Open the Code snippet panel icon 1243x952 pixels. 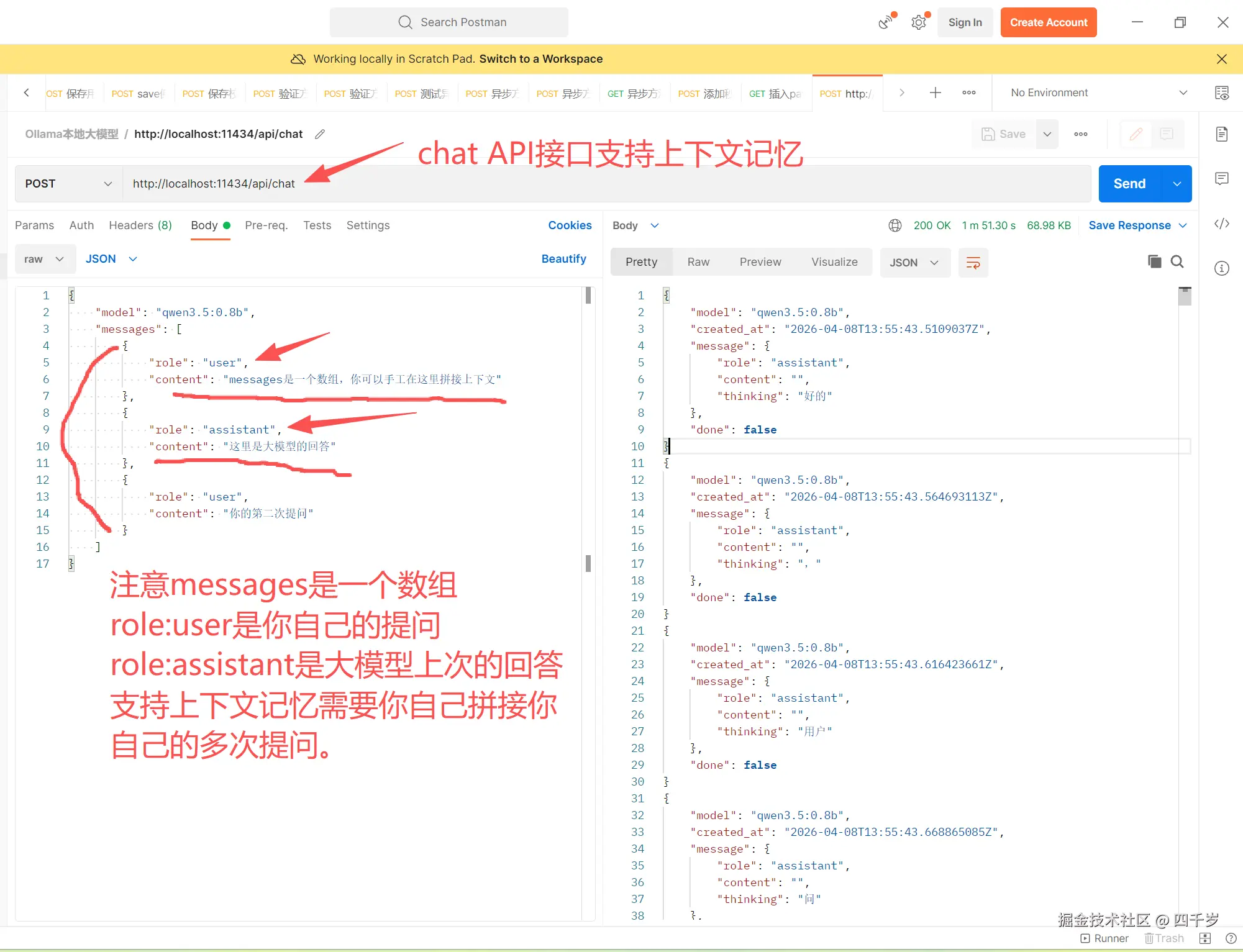1223,224
